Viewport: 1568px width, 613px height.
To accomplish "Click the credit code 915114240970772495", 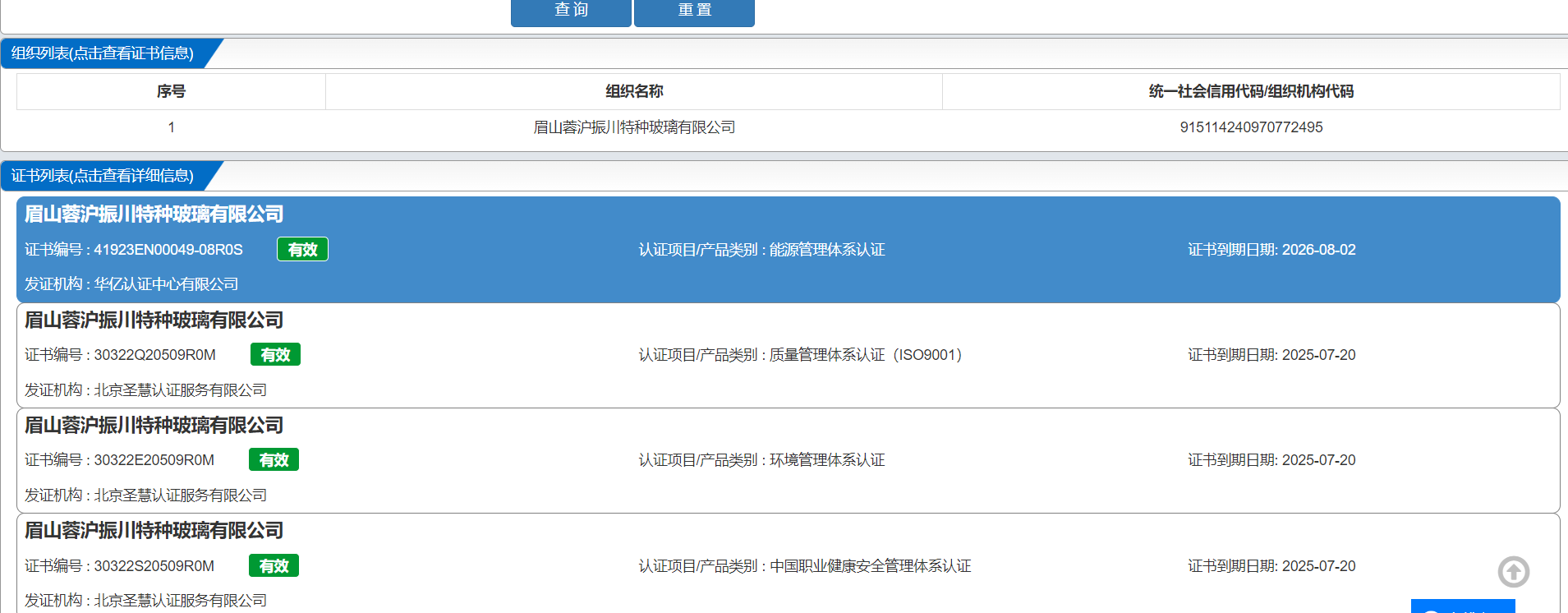I will tap(1251, 127).
